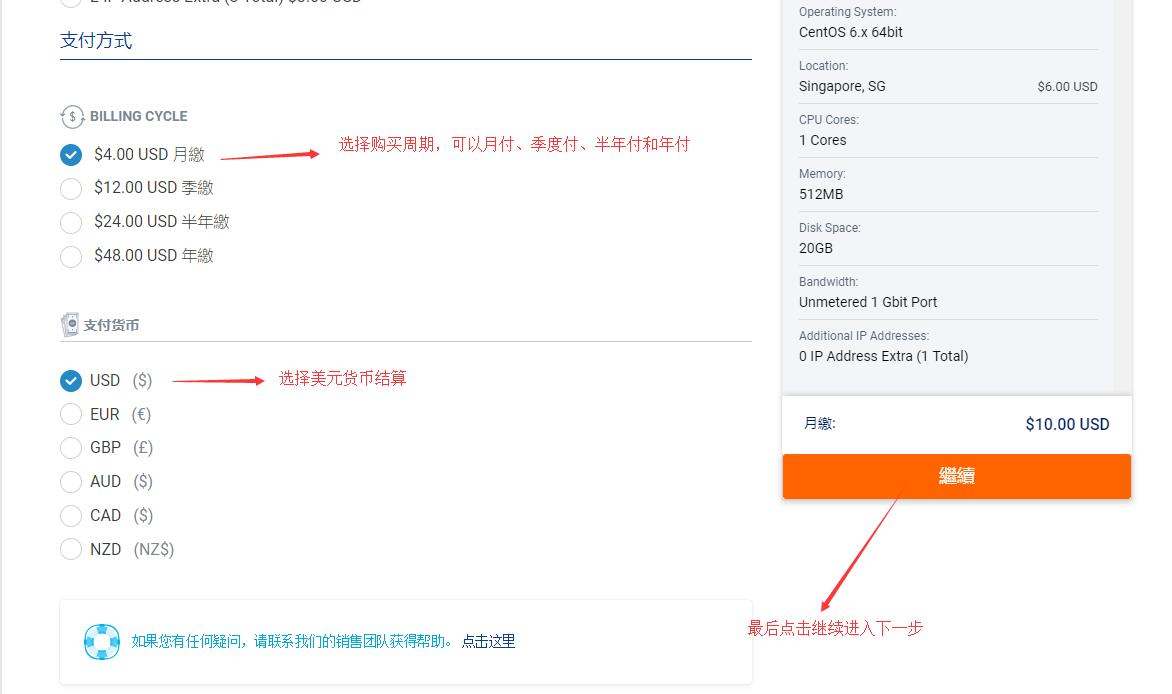Click the Unmetered 1 Gbit Port bandwidth entry

point(868,302)
